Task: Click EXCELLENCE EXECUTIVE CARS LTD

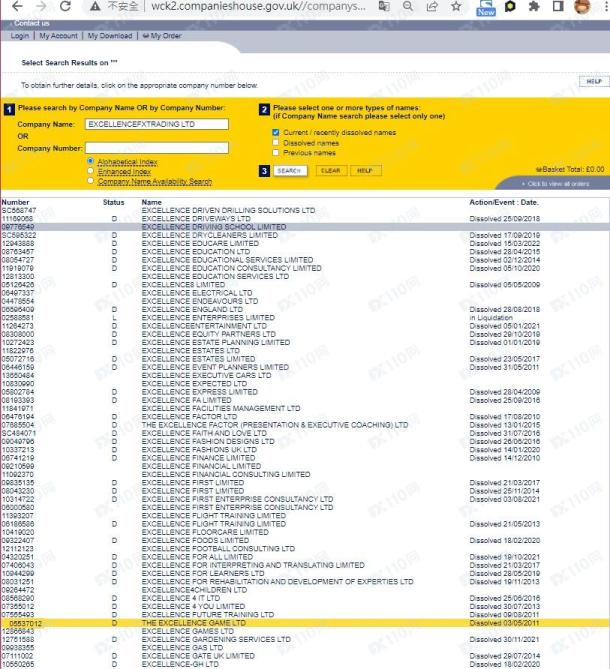Action: coord(206,375)
